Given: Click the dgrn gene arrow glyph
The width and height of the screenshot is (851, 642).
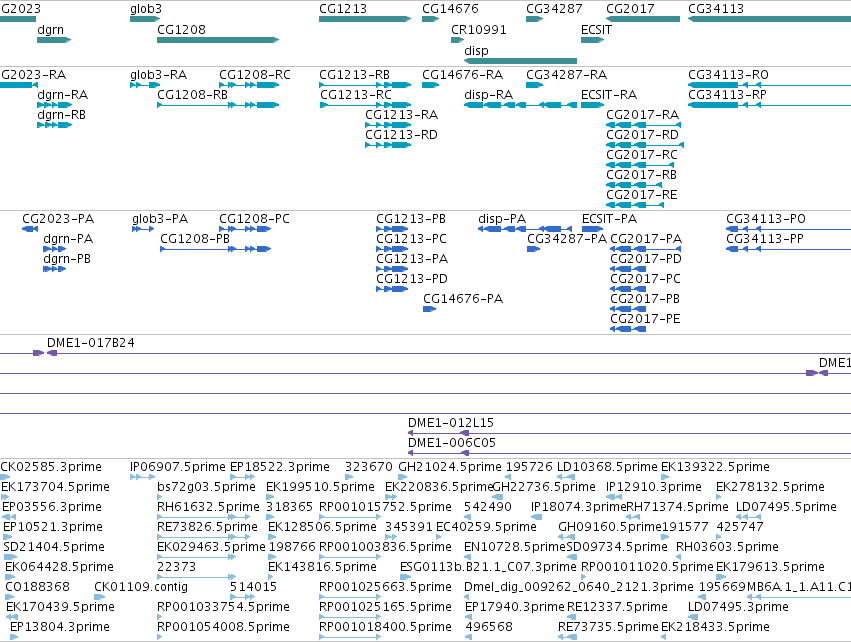Looking at the screenshot, I should click(x=54, y=40).
